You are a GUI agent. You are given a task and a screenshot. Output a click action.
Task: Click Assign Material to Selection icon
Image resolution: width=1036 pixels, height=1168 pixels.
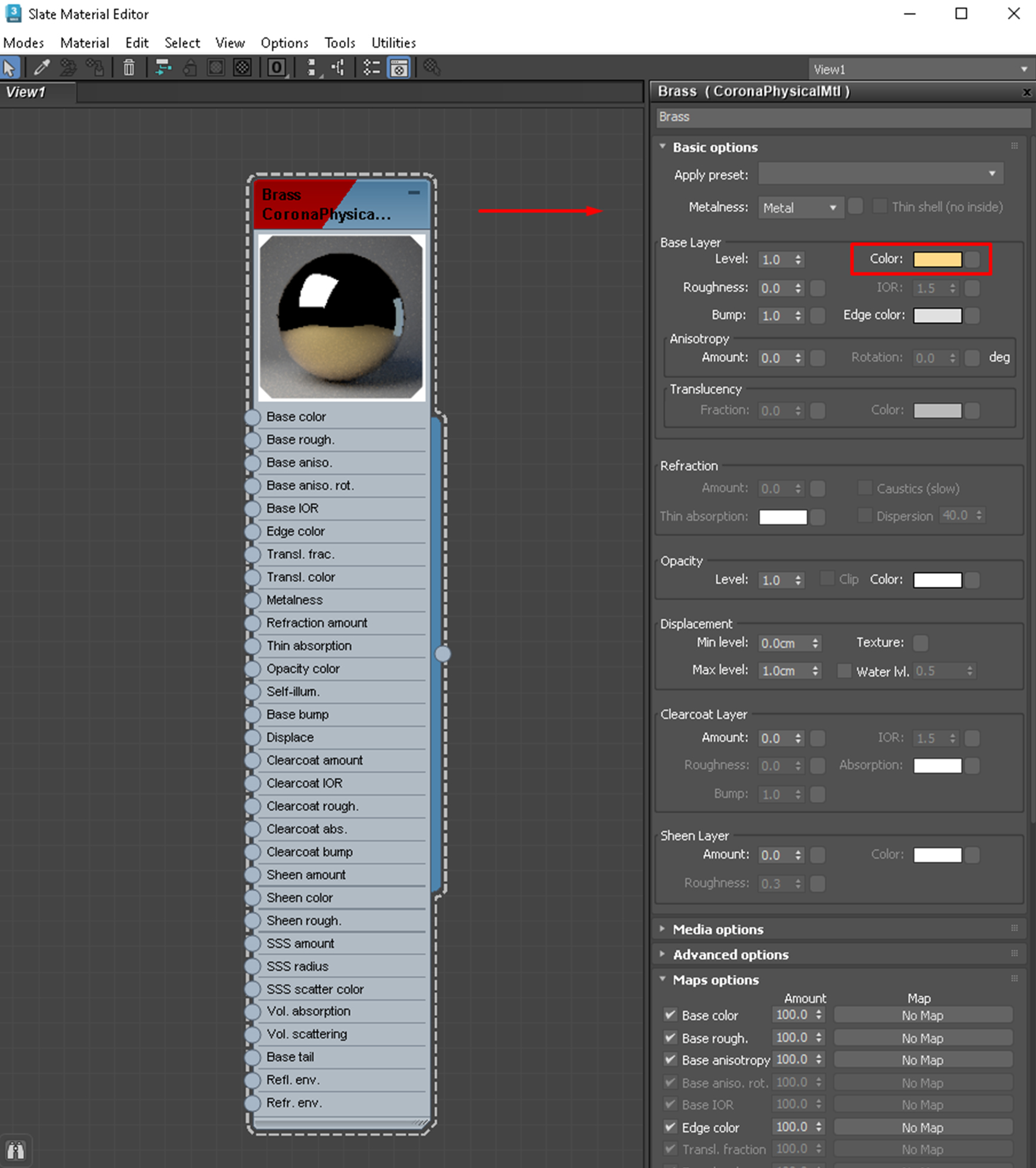pyautogui.click(x=94, y=68)
